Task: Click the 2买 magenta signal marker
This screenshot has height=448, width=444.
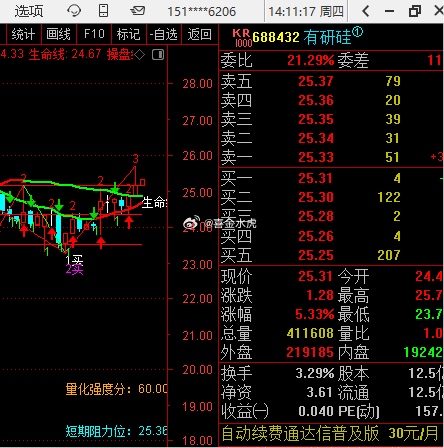Action: tap(74, 269)
